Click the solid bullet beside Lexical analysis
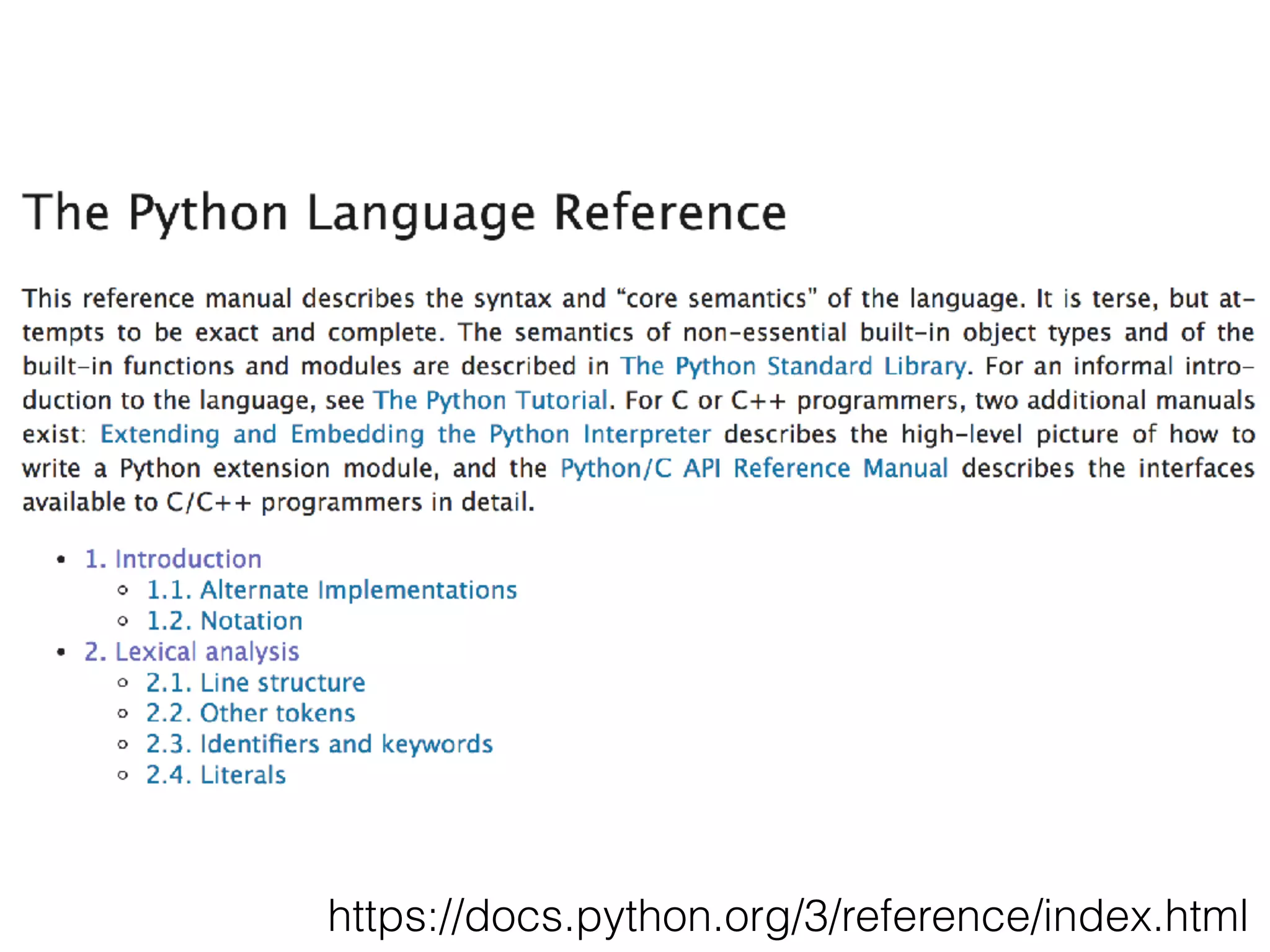The height and width of the screenshot is (952, 1270). tap(61, 653)
